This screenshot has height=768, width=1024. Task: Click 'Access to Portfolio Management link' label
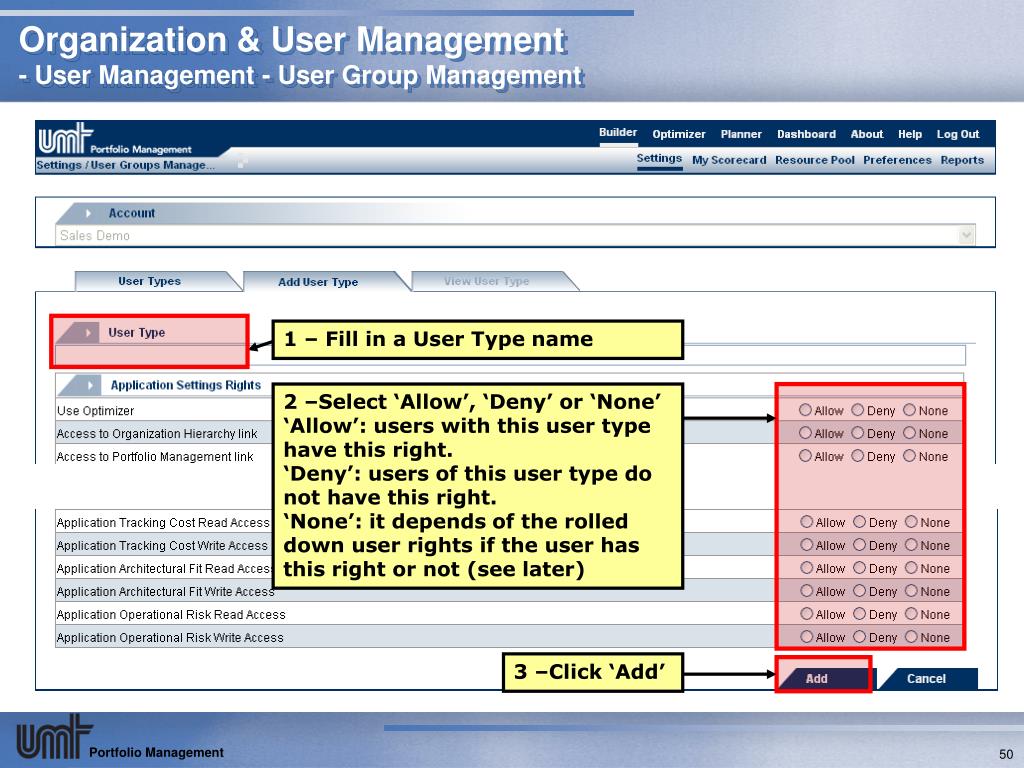[x=155, y=456]
